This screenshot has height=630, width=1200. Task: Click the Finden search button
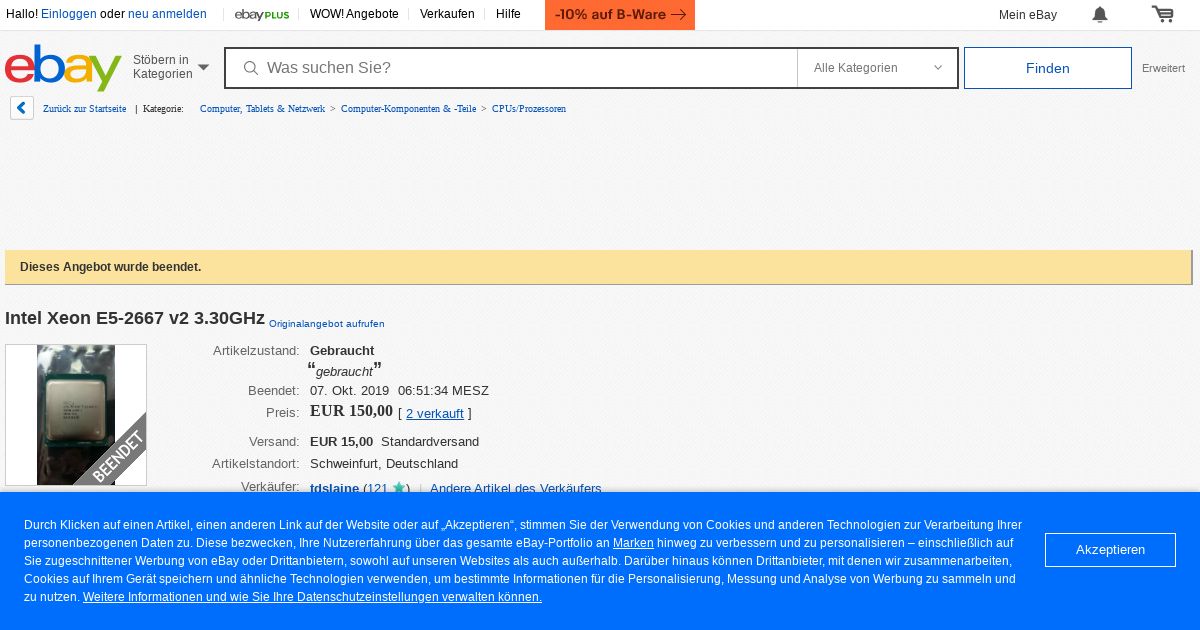pyautogui.click(x=1048, y=68)
